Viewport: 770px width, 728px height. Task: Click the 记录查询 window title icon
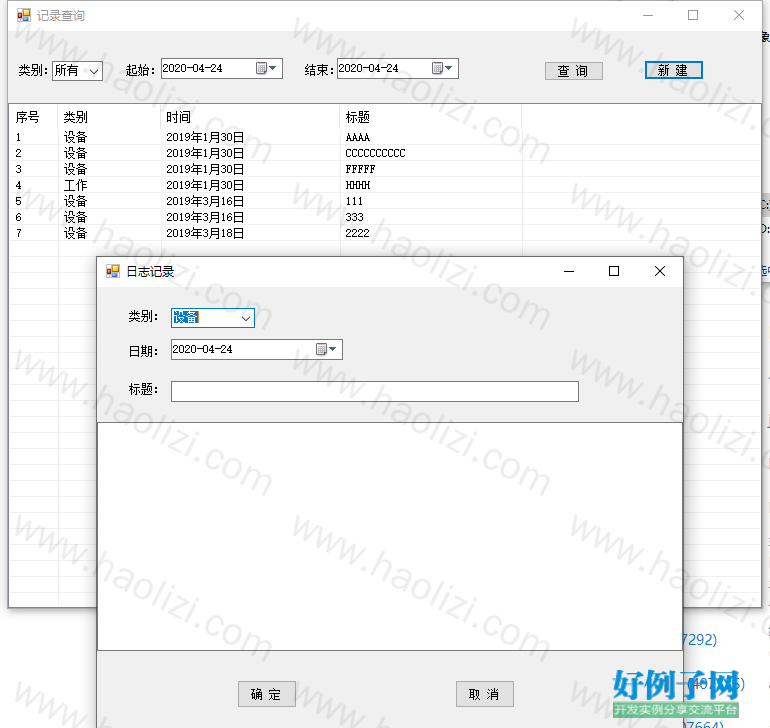(24, 15)
